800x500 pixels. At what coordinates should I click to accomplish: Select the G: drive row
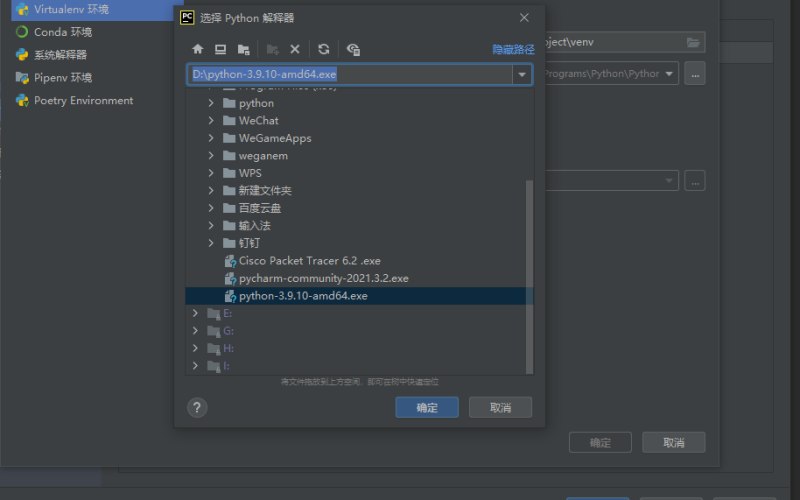pos(356,331)
